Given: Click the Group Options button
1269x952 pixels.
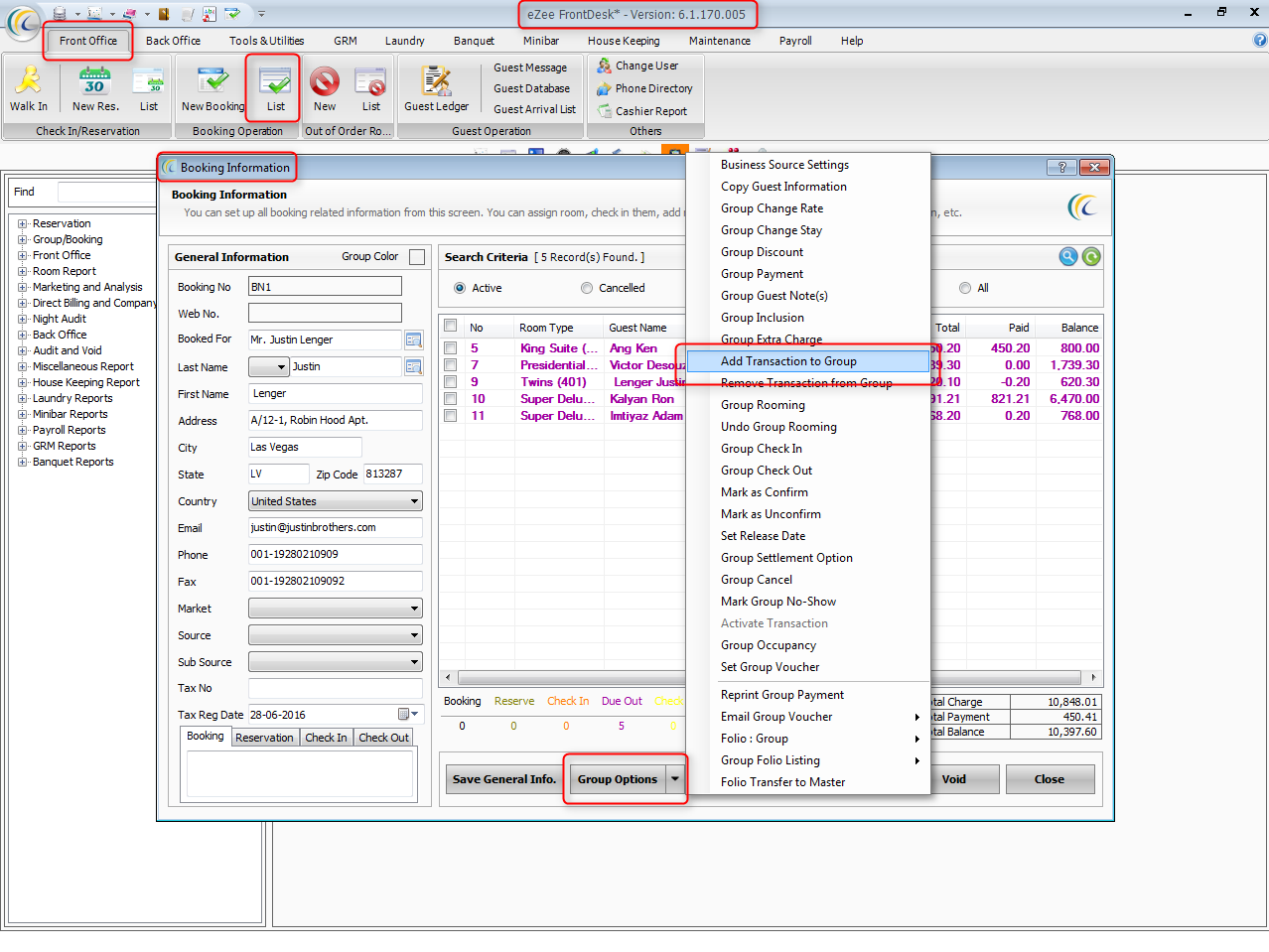Looking at the screenshot, I should [618, 779].
